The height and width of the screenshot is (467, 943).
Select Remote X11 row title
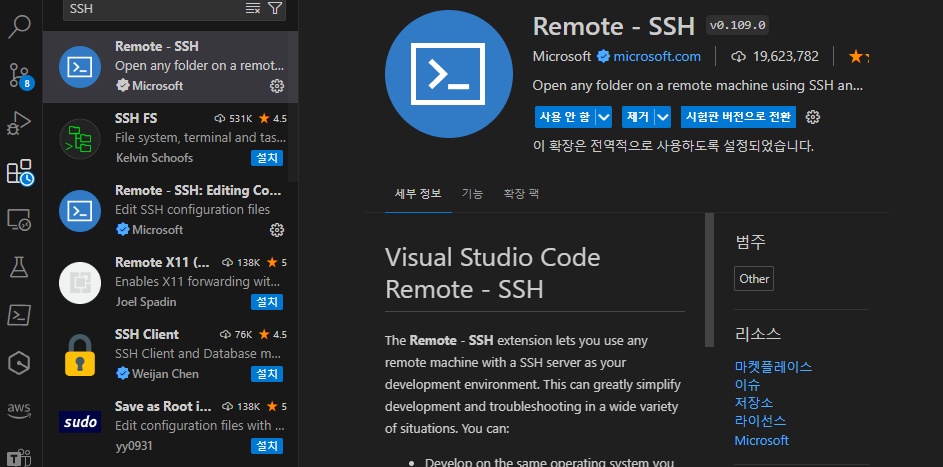[x=162, y=263]
